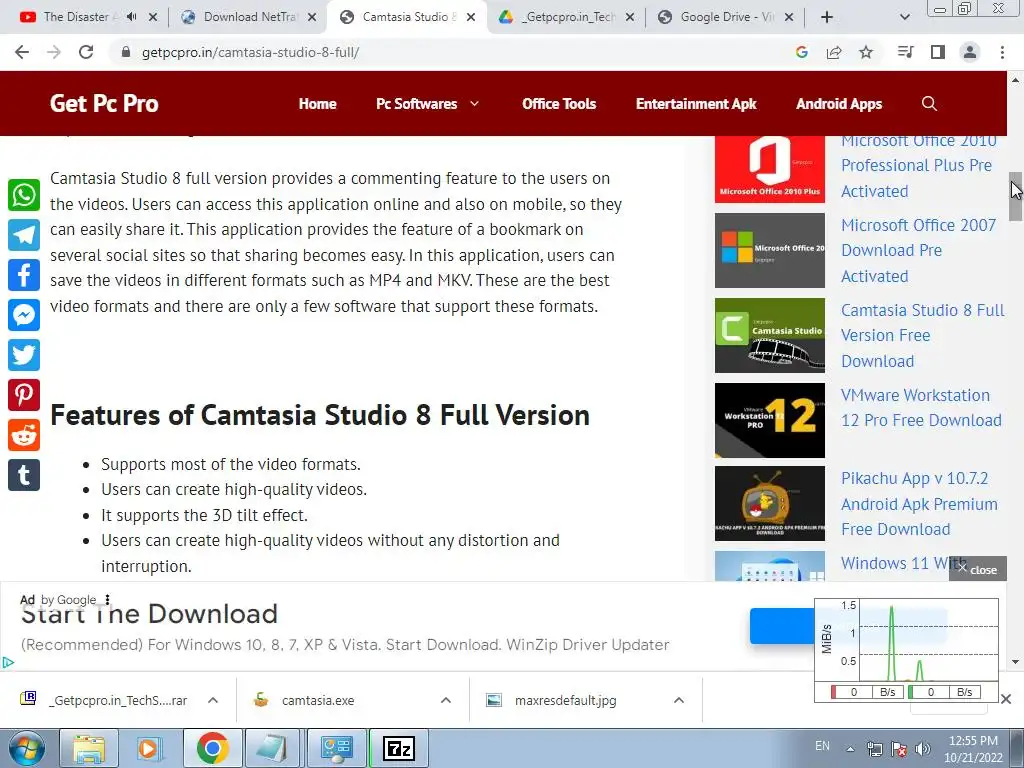Close the downloads bar
Image resolution: width=1024 pixels, height=768 pixels.
pos(1006,699)
